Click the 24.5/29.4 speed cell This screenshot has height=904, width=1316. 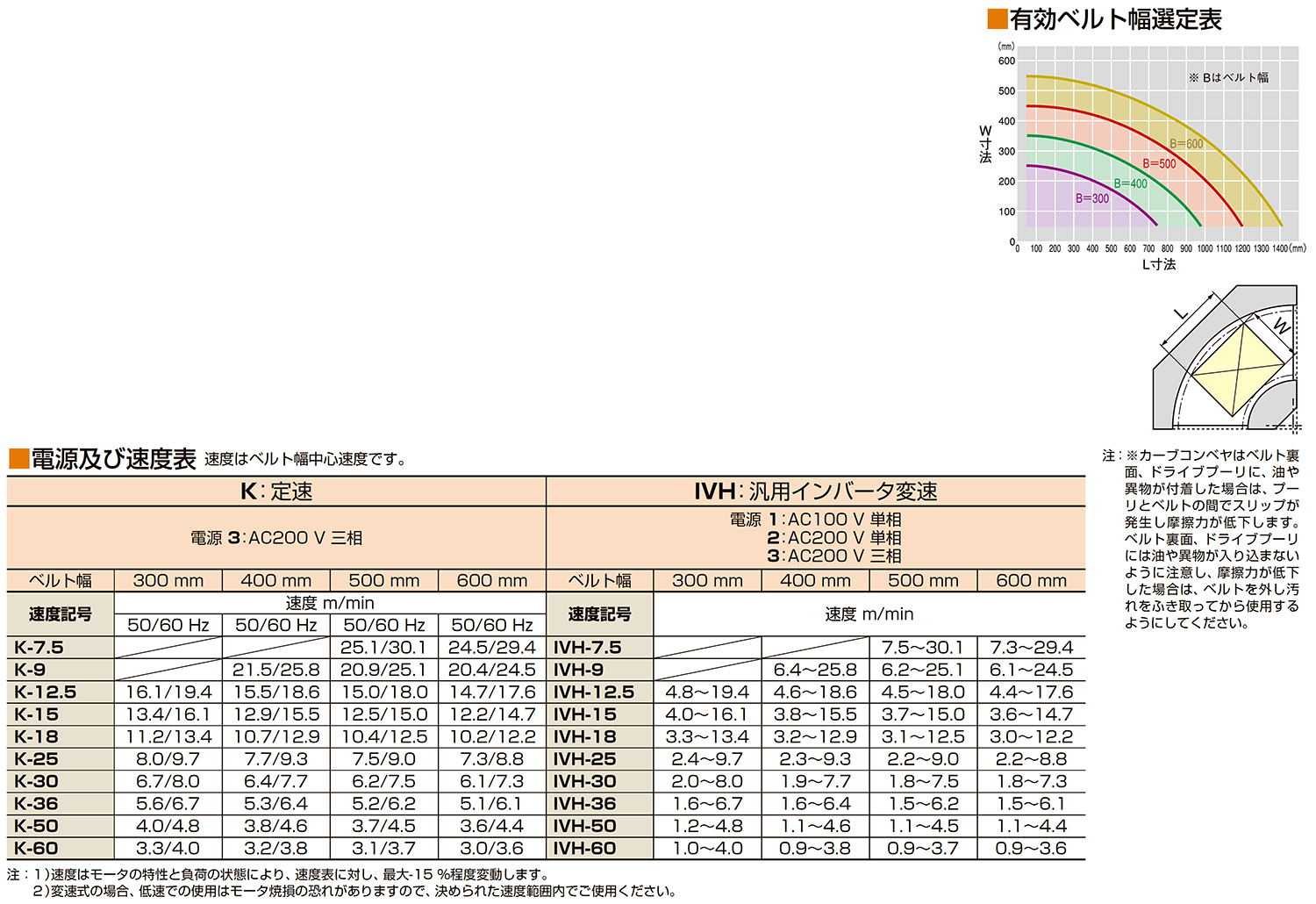click(491, 648)
